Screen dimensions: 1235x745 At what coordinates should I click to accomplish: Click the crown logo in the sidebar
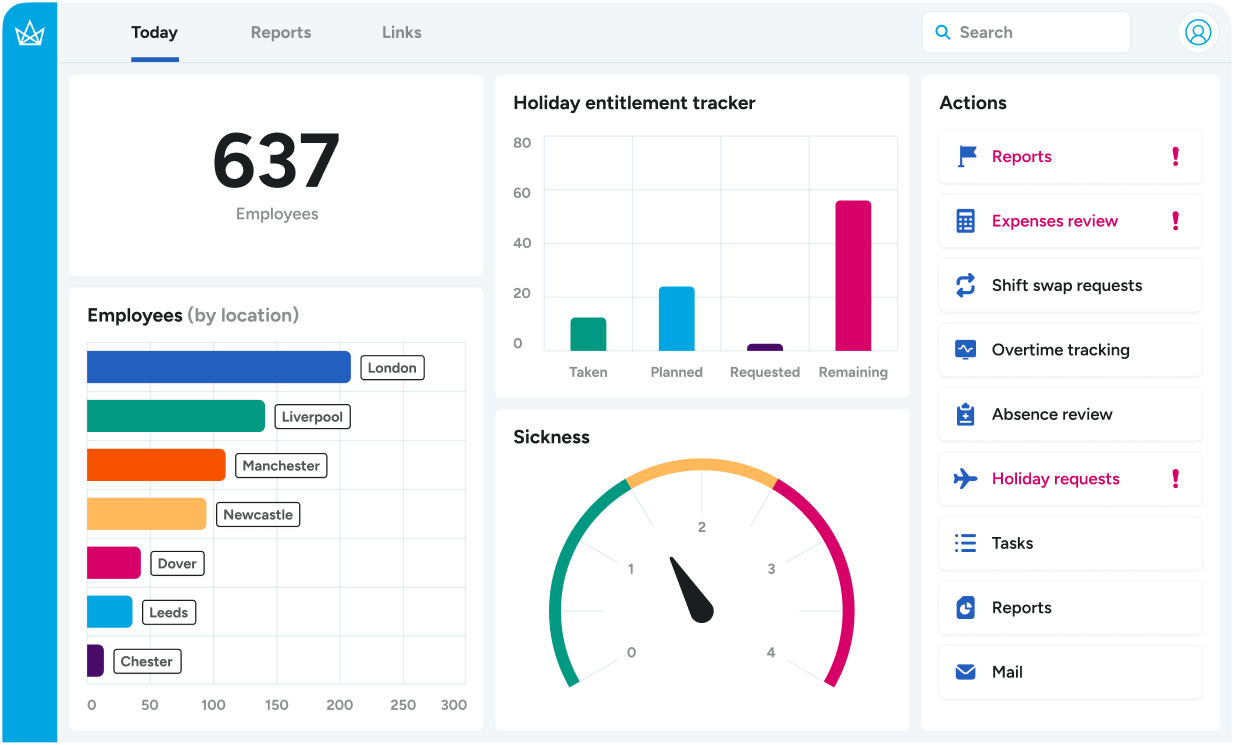[x=29, y=33]
